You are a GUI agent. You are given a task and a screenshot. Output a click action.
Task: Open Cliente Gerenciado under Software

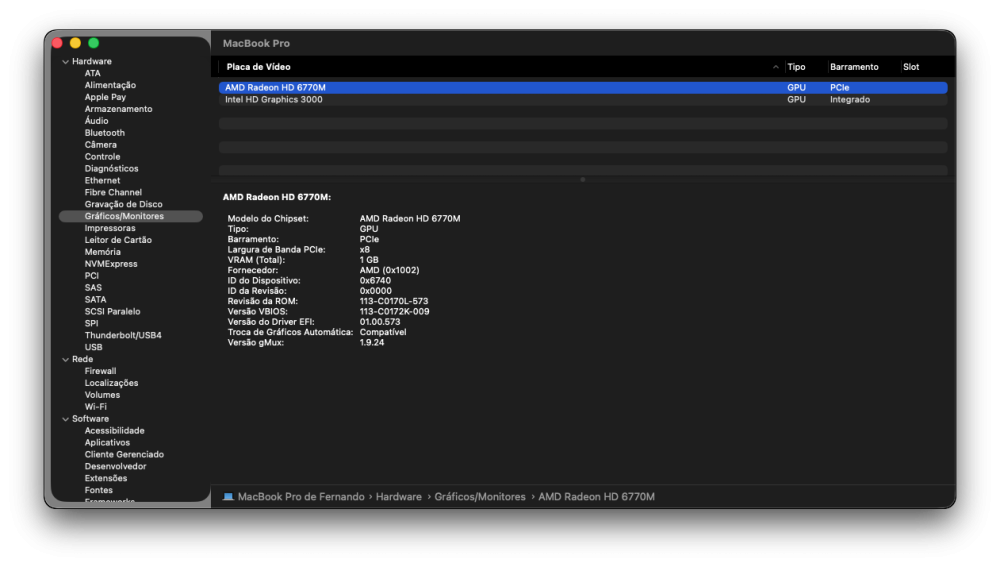click(124, 455)
